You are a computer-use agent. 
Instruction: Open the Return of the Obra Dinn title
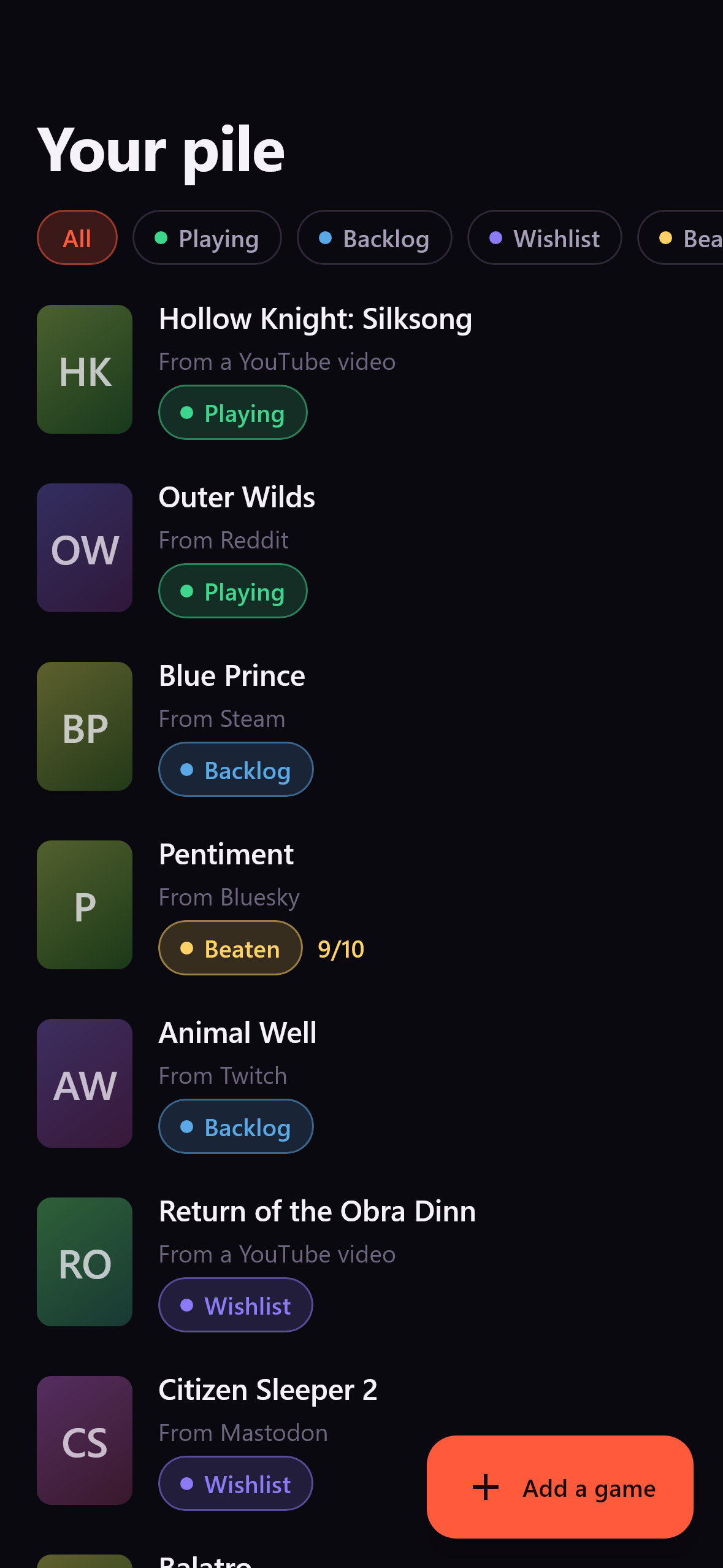pos(317,1212)
